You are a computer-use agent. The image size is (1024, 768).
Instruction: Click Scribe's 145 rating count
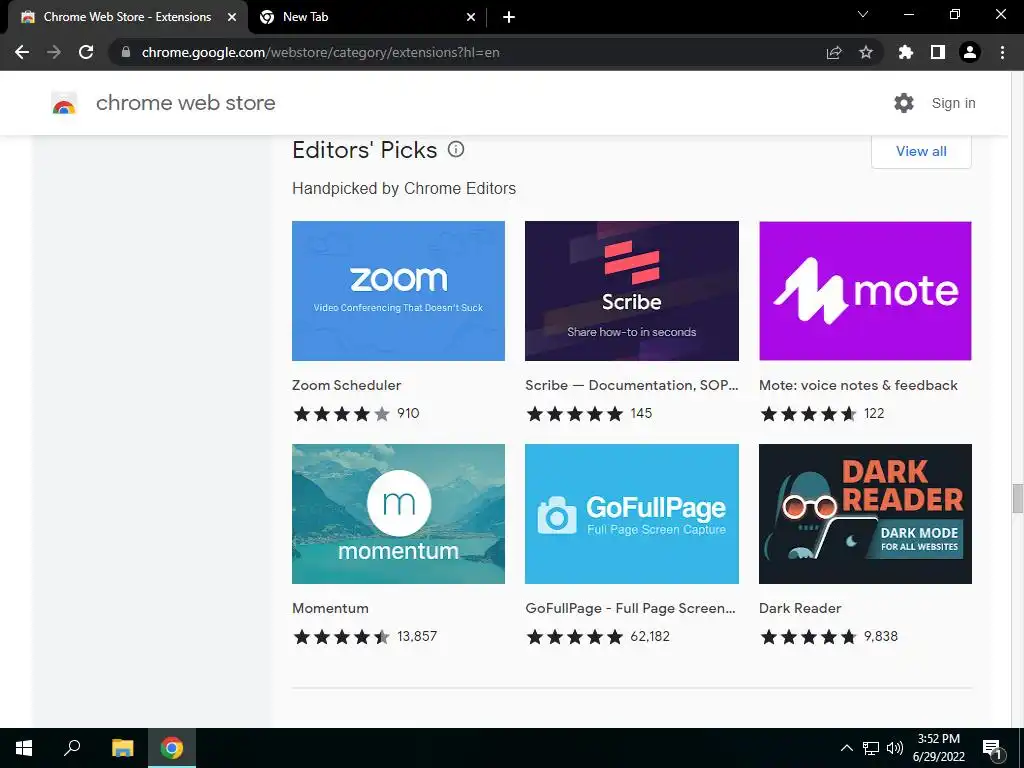point(641,413)
